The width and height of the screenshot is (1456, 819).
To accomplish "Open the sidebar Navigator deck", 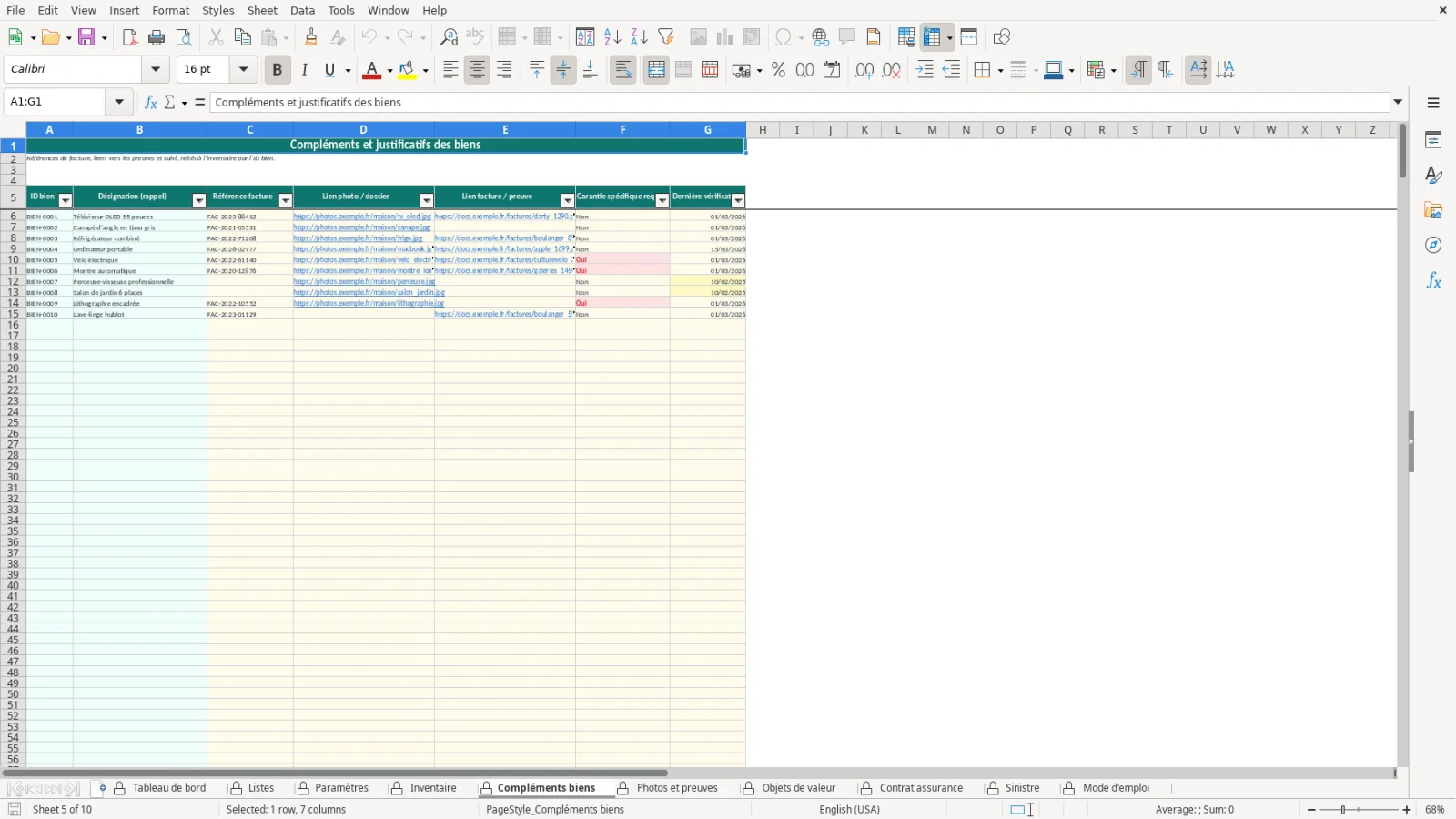I will click(x=1433, y=246).
